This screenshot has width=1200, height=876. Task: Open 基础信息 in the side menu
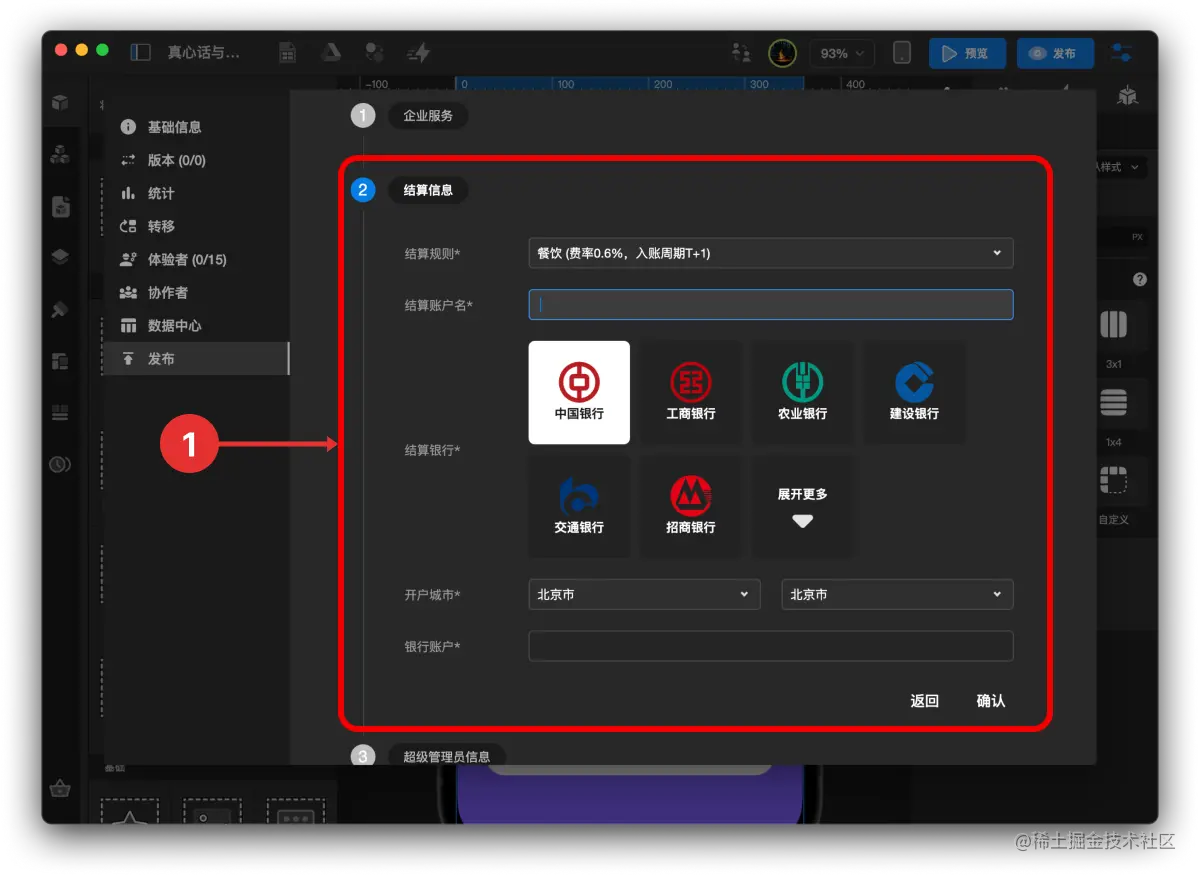[196, 127]
